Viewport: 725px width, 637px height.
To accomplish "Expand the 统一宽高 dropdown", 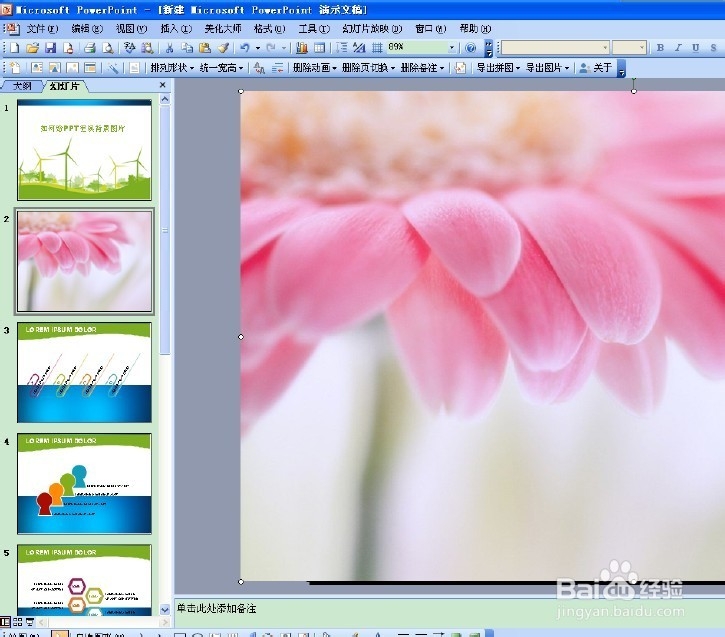I will (241, 68).
